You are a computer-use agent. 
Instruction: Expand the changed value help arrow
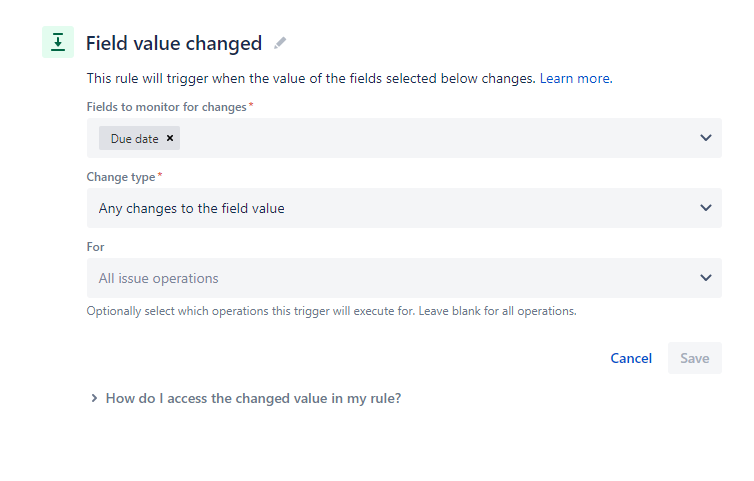pyautogui.click(x=94, y=398)
